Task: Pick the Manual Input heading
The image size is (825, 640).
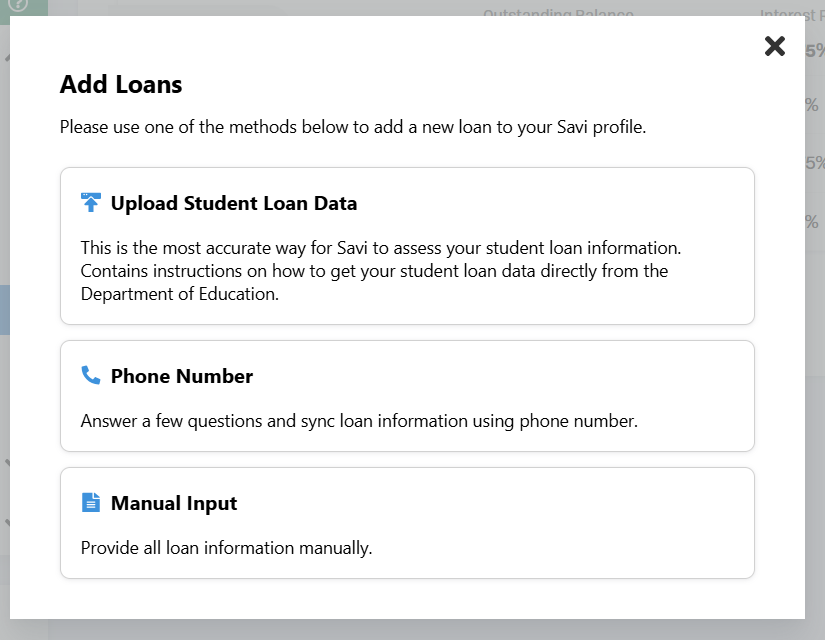Action: [174, 504]
